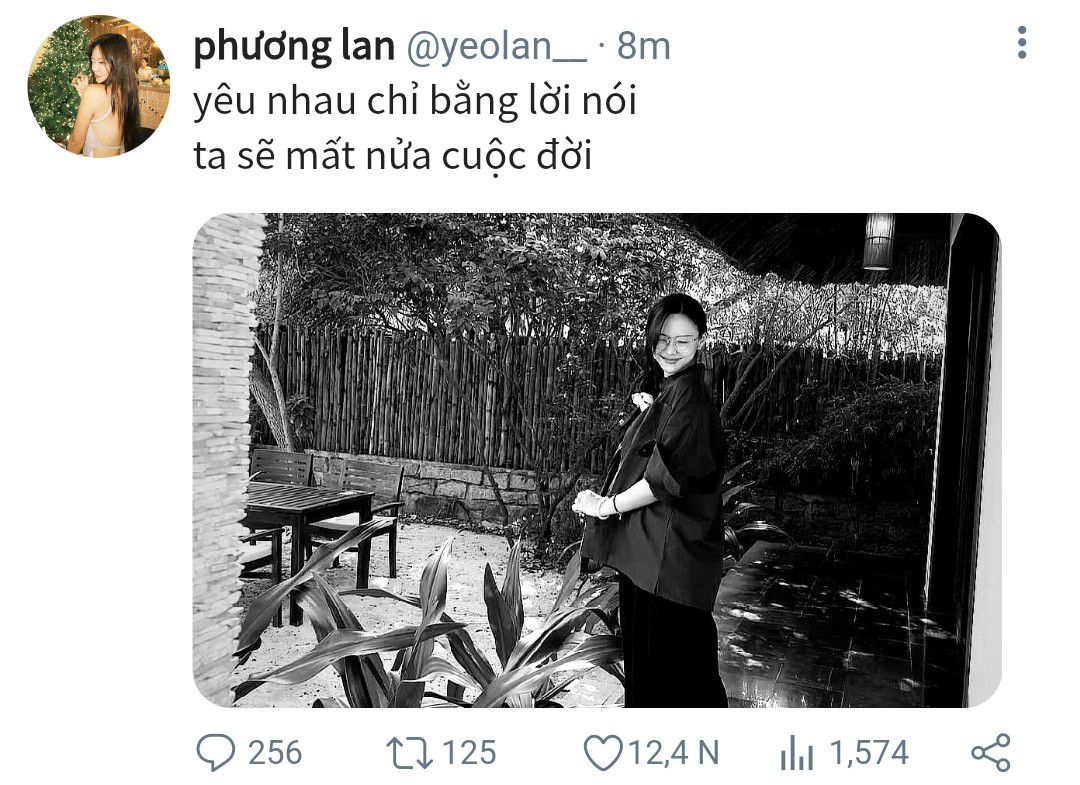Screen dimensions: 1080x785
Task: Open the three-dot more options menu
Action: pyautogui.click(x=1022, y=43)
